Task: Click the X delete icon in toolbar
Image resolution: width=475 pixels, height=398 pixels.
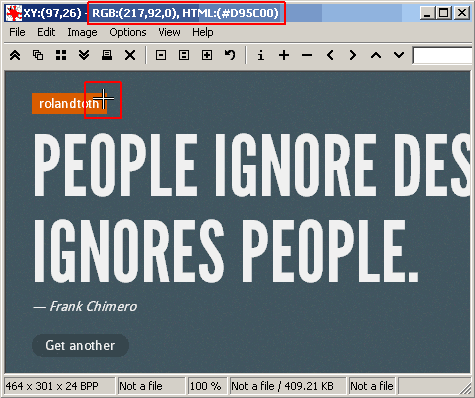Action: coord(130,55)
